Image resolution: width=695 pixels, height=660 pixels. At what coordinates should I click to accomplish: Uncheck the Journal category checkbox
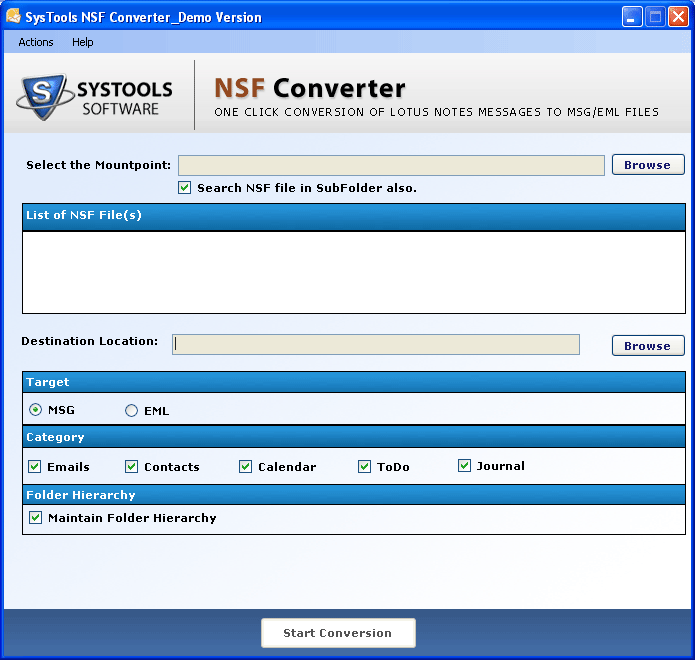(x=464, y=465)
